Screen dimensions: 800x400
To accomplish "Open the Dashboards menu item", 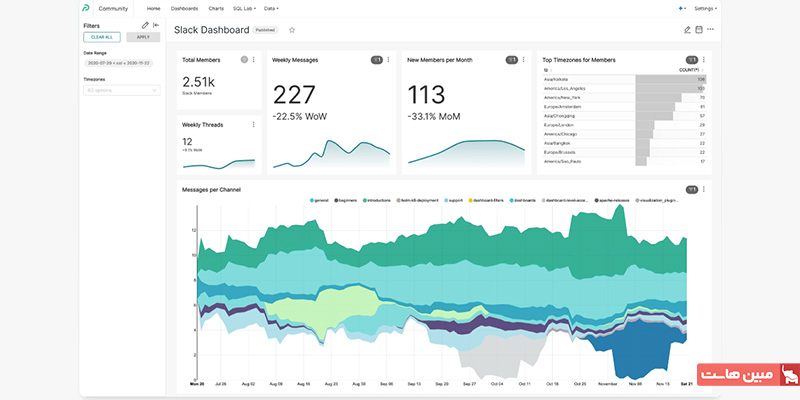I will tap(185, 8).
